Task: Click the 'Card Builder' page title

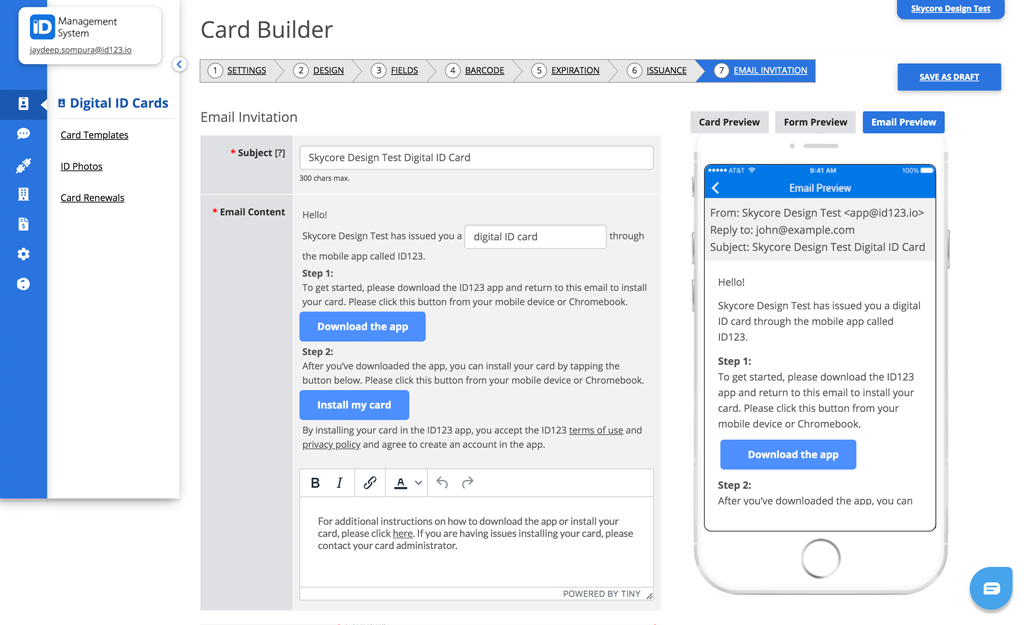Action: click(x=266, y=29)
